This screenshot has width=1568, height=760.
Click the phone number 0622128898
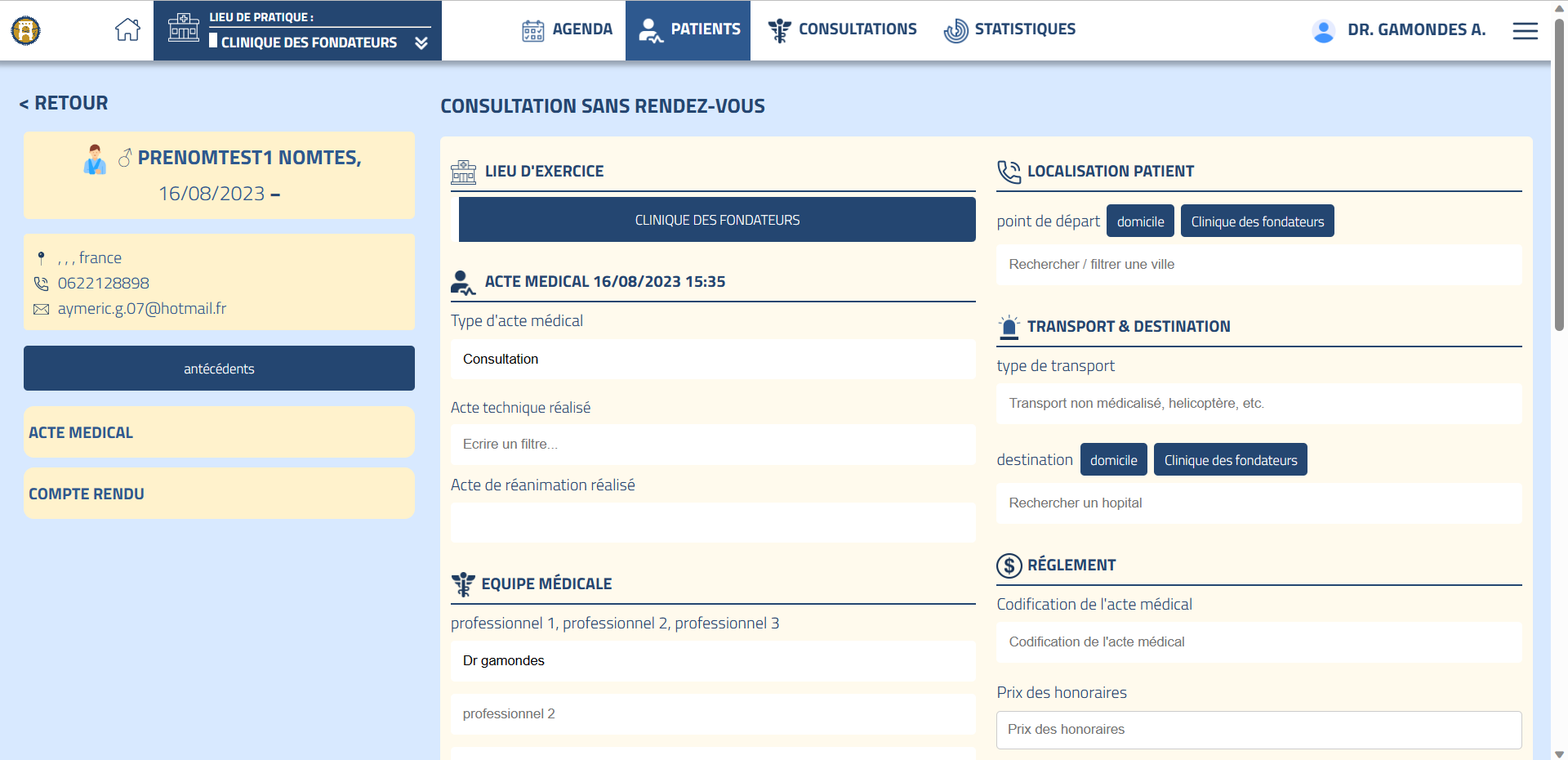click(104, 284)
